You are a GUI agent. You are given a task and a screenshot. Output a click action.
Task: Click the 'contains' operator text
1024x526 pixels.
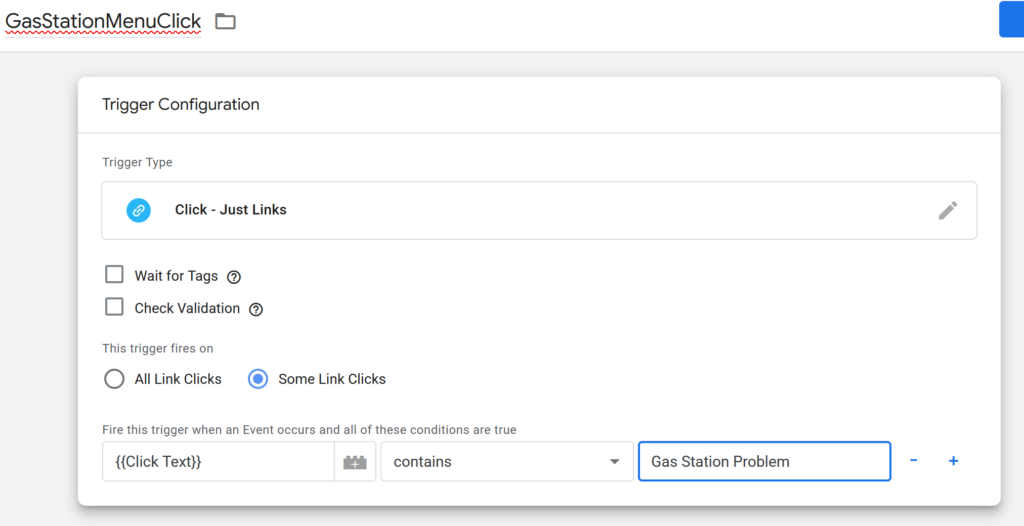[x=423, y=462]
